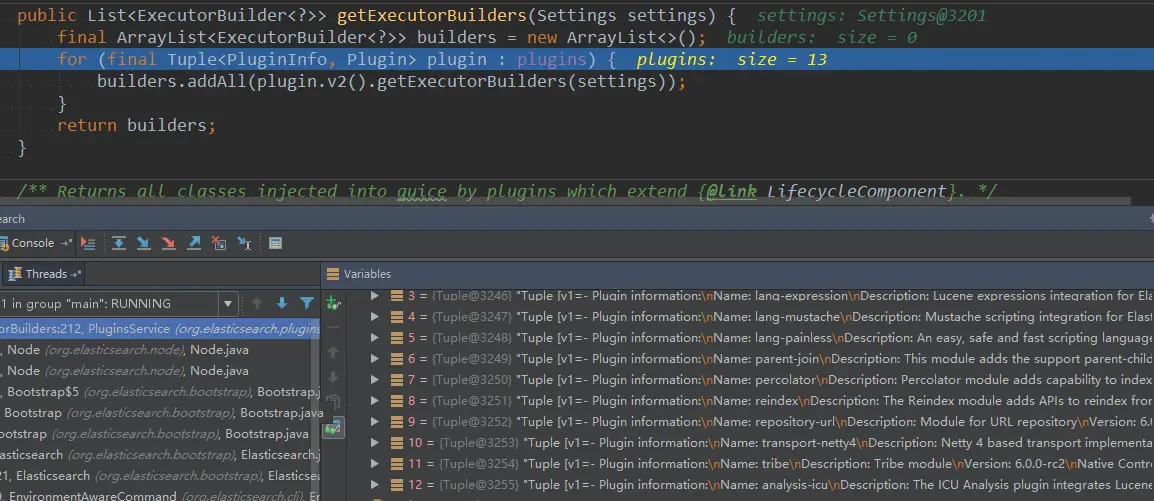Toggle the Show Watches glasses icon
The width and height of the screenshot is (1154, 501).
click(333, 427)
